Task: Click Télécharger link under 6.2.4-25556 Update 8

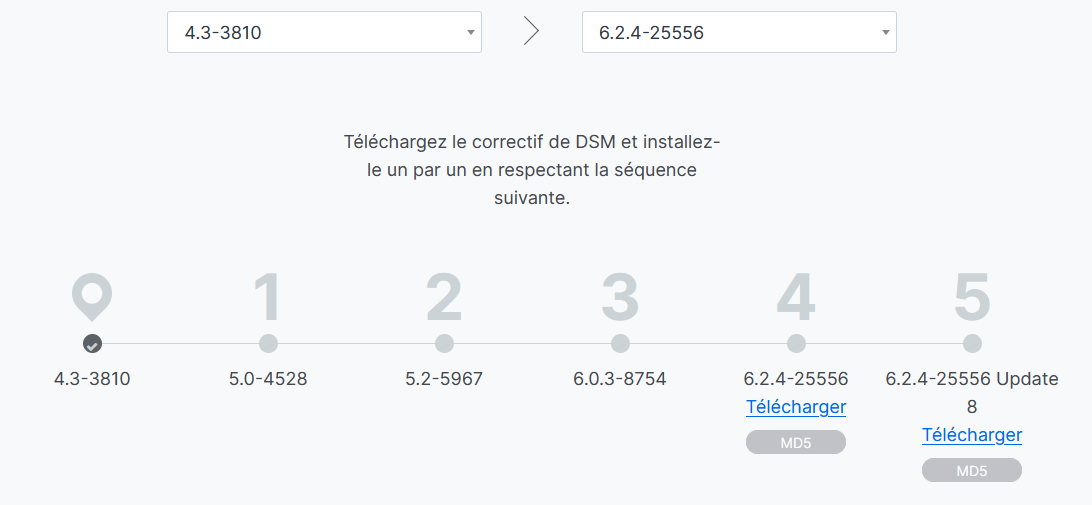Action: 972,435
